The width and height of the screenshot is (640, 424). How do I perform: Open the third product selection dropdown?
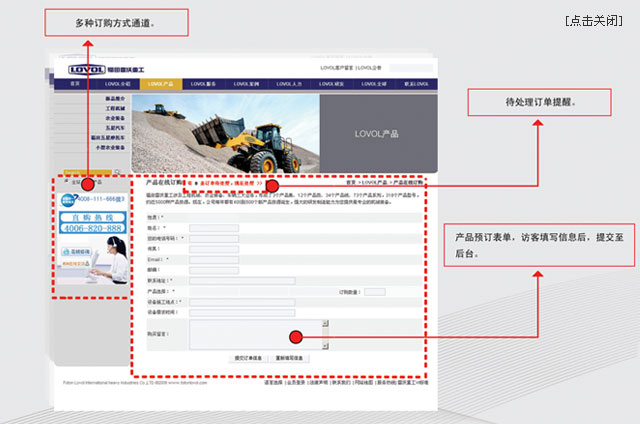pyautogui.click(x=313, y=292)
